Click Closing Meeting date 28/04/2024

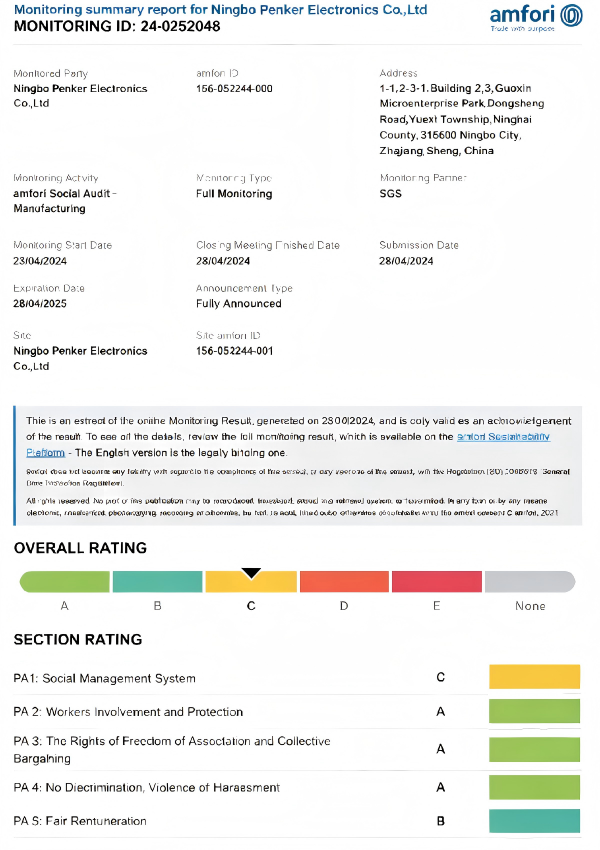point(223,261)
